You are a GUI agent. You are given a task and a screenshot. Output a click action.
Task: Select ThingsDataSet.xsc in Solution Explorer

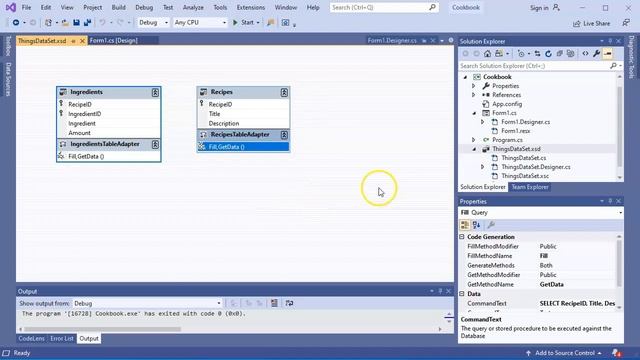point(525,176)
